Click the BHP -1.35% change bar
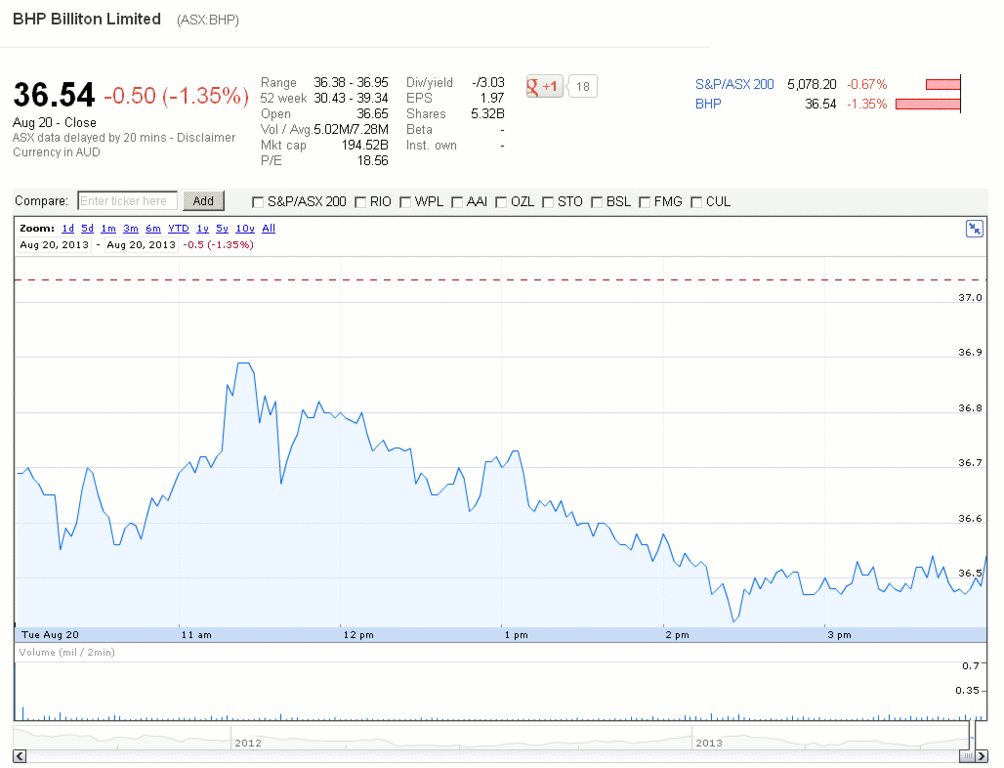1004x768 pixels. (x=928, y=104)
